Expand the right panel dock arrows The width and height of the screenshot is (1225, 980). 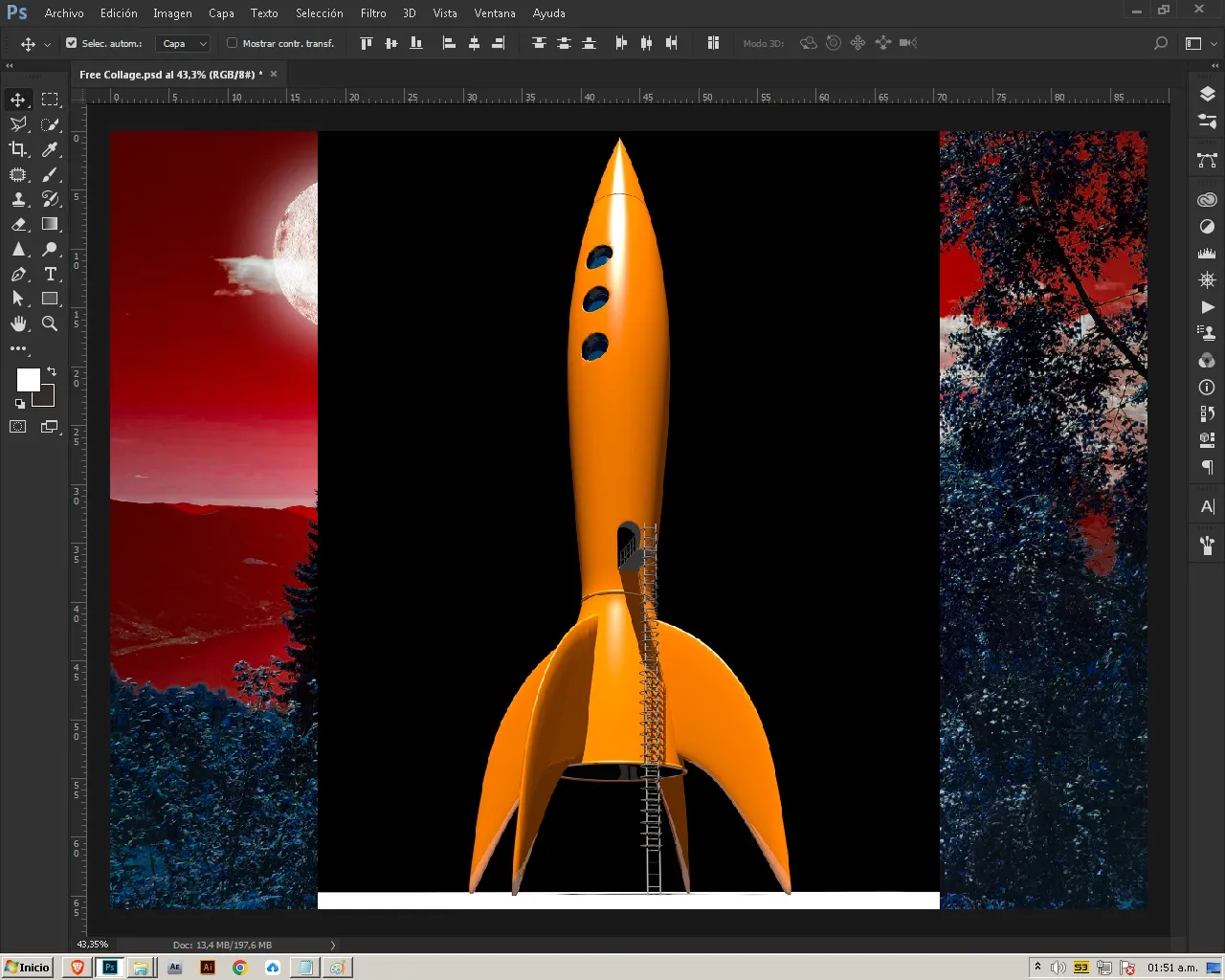point(1214,66)
